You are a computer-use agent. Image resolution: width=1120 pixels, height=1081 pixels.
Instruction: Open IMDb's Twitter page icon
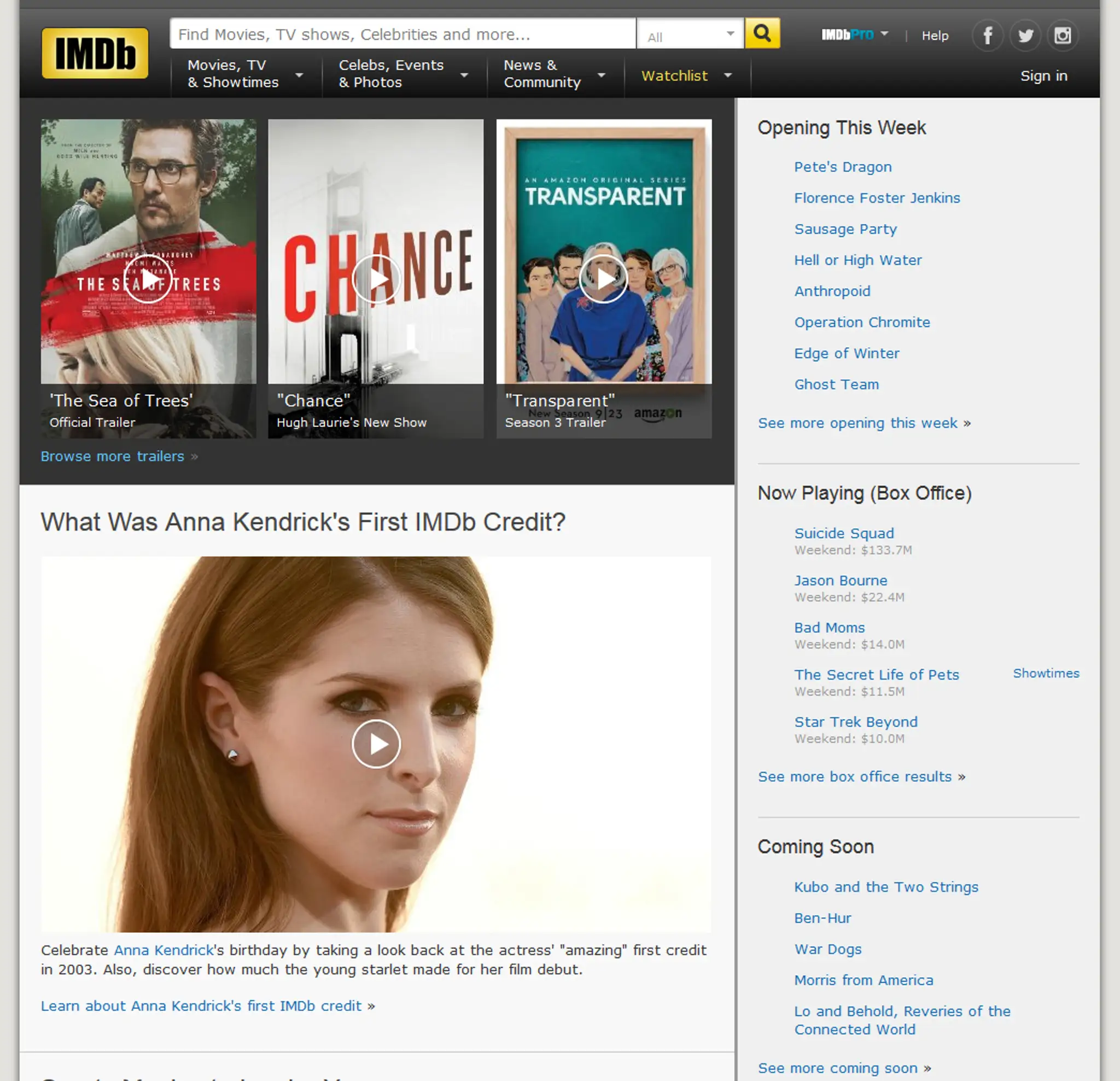[1025, 36]
